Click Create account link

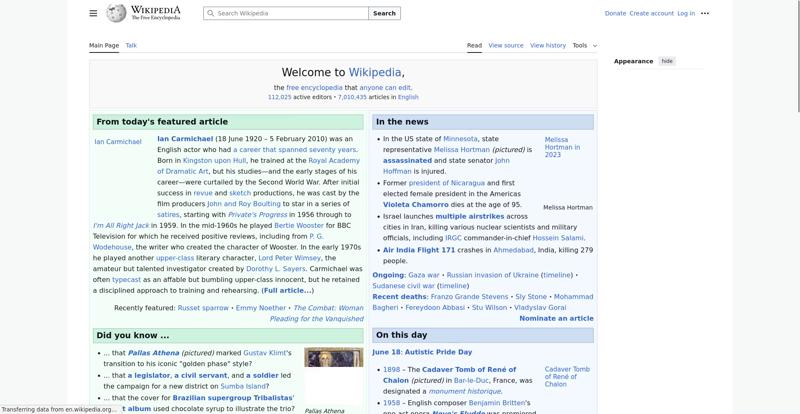[652, 13]
